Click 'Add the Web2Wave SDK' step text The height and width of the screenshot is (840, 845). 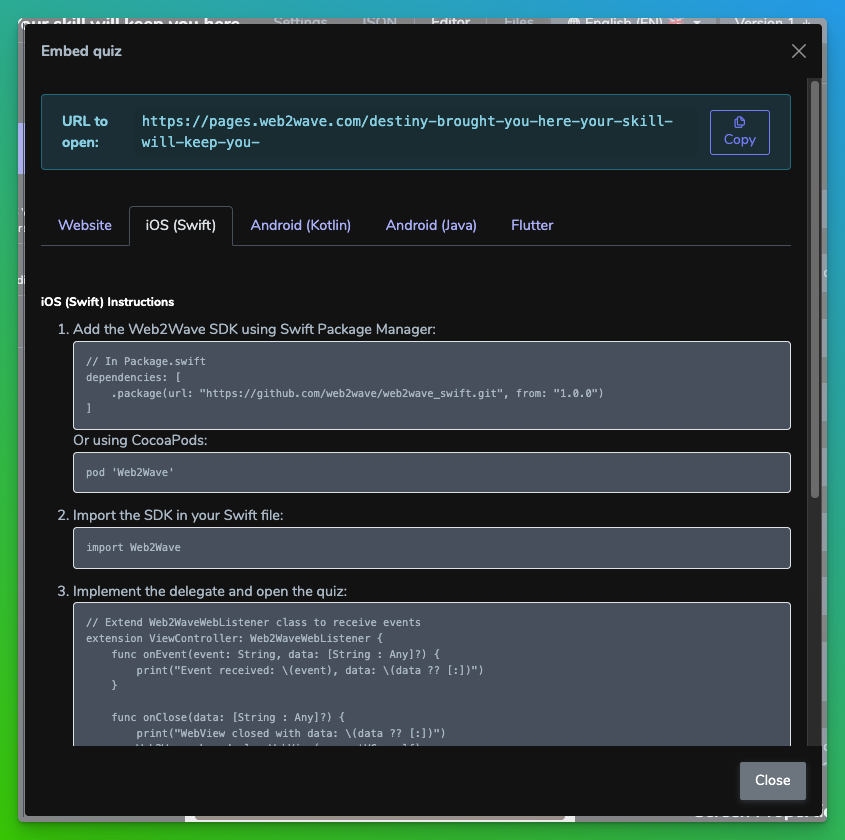tap(254, 329)
